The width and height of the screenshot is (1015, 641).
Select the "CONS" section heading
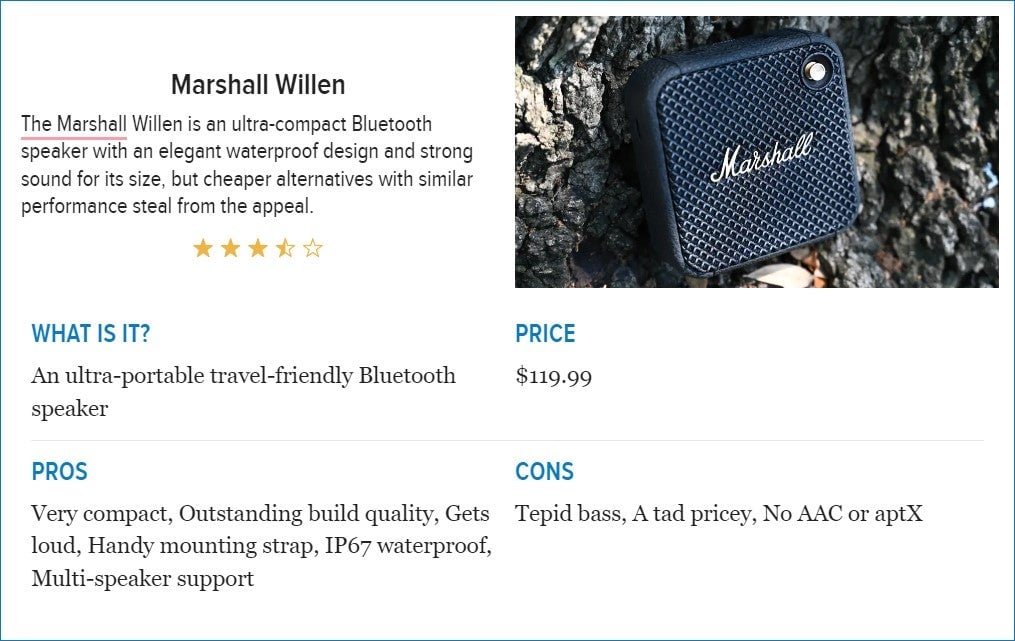(544, 472)
